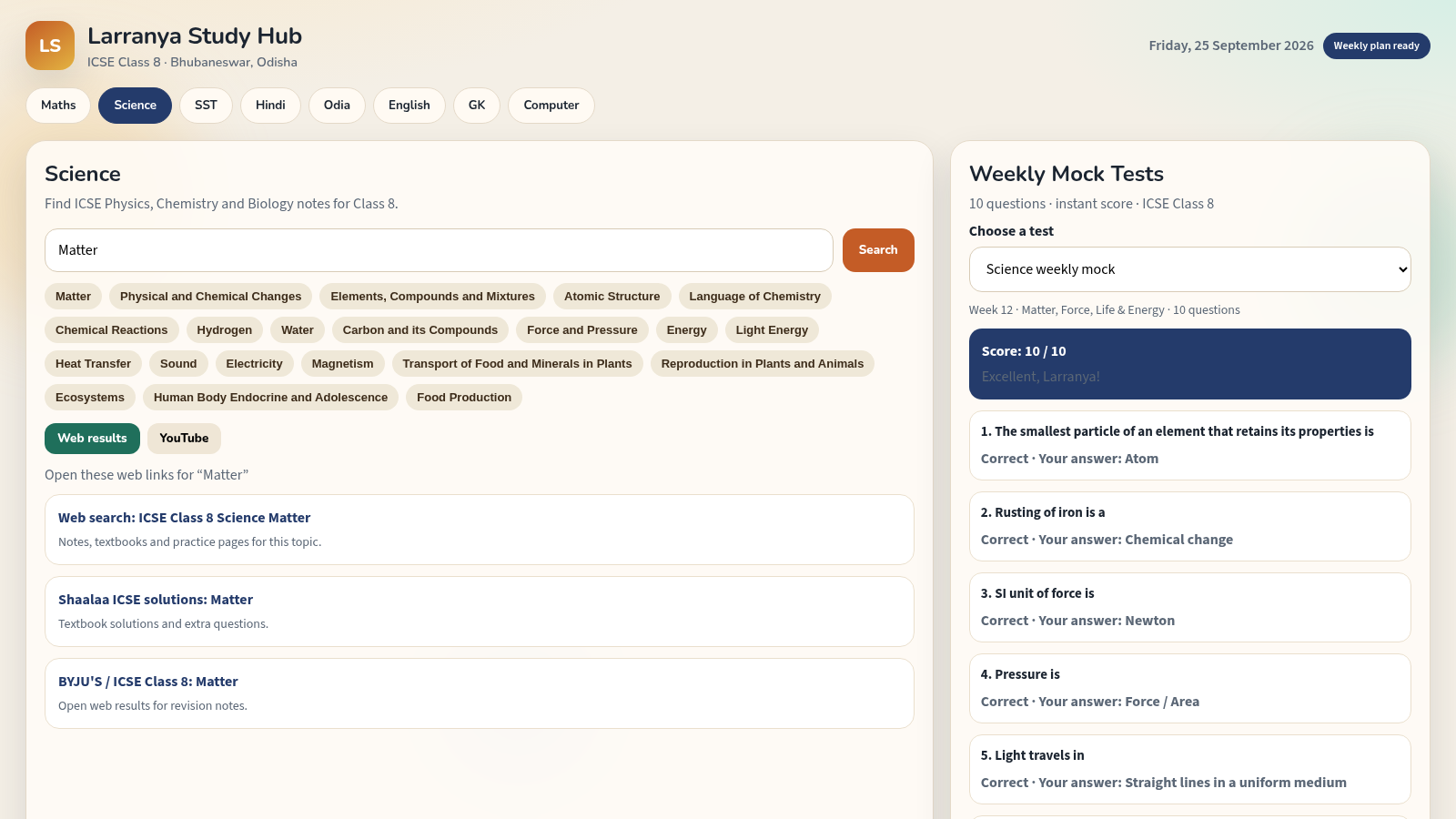This screenshot has width=1456, height=819.
Task: Go to the English subject tab
Action: [x=409, y=106]
